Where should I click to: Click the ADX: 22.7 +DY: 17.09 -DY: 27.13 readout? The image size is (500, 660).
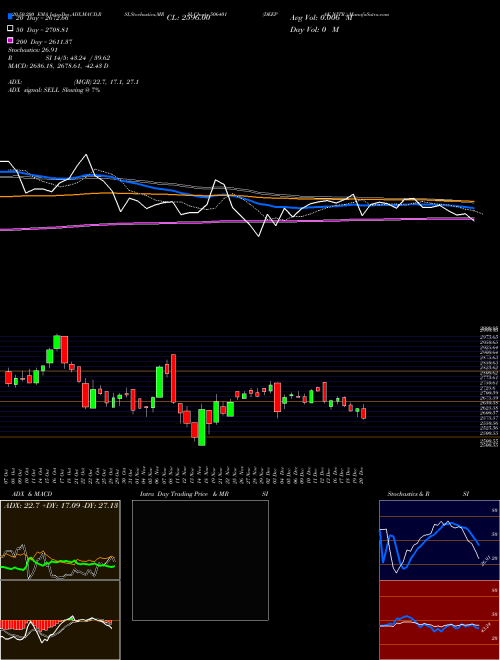(x=61, y=505)
